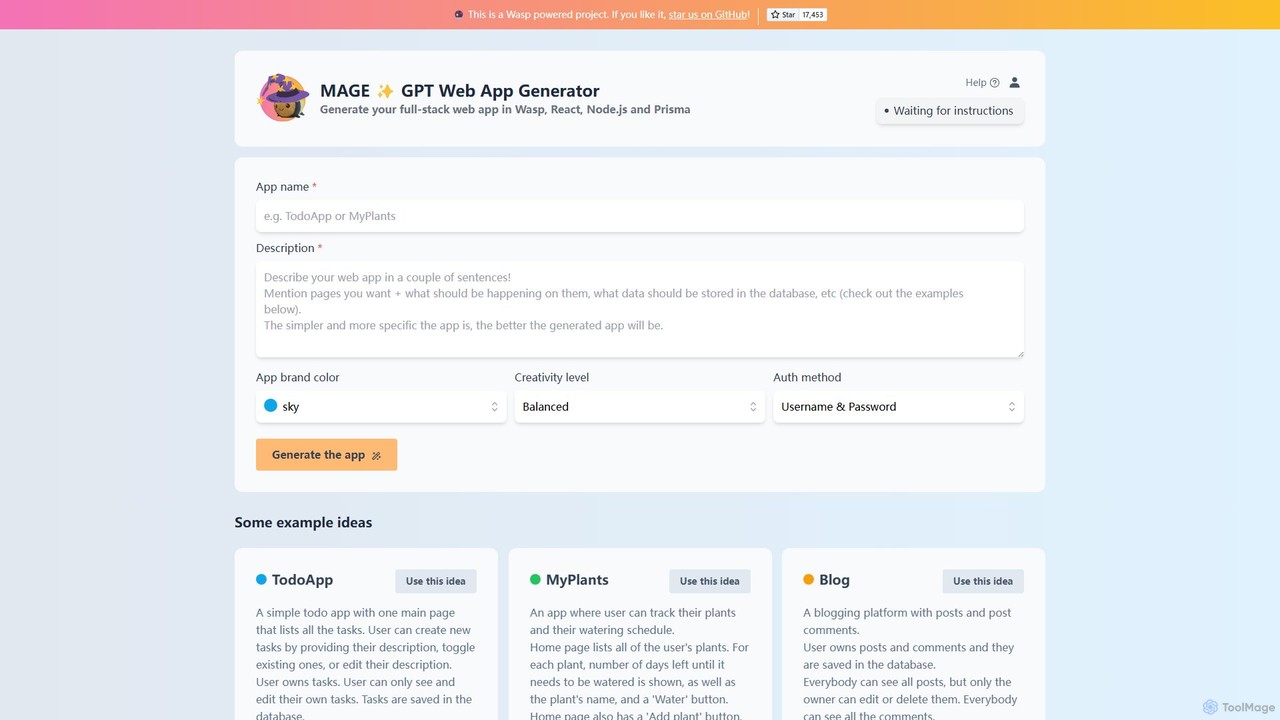Click the magic wand icon on Generate button

click(x=376, y=456)
